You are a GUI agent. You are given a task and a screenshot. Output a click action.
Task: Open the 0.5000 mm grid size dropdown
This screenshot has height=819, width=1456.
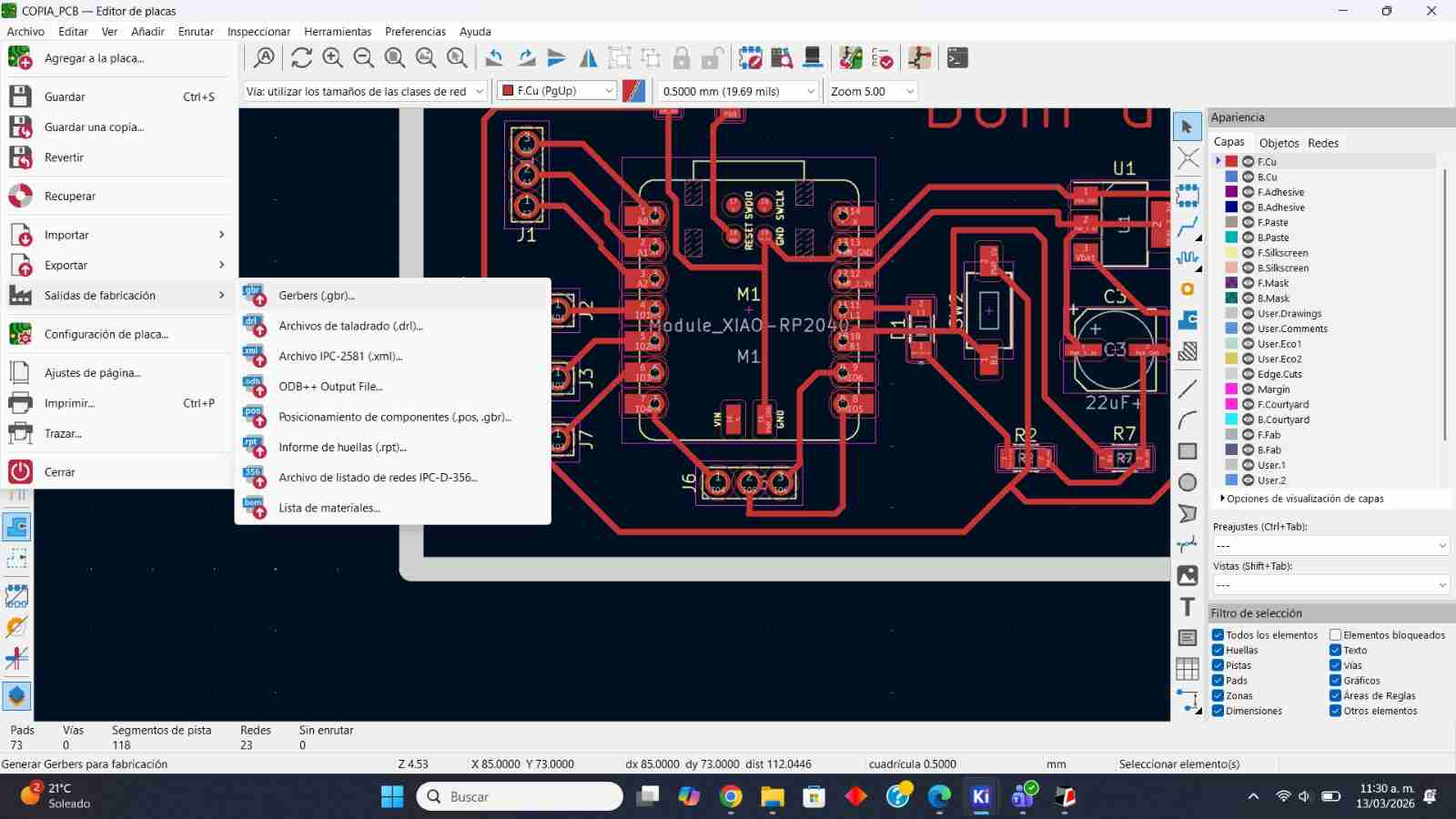(739, 91)
